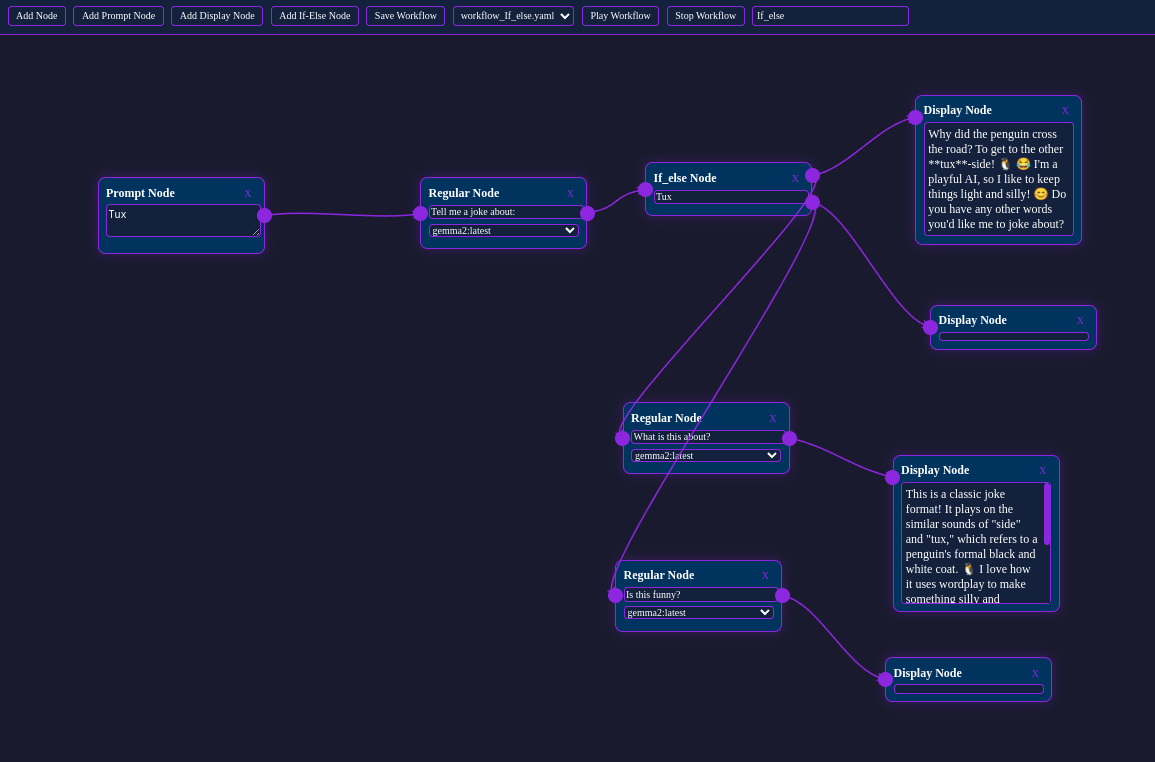Stop the workflow
1155x762 pixels.
(705, 15)
